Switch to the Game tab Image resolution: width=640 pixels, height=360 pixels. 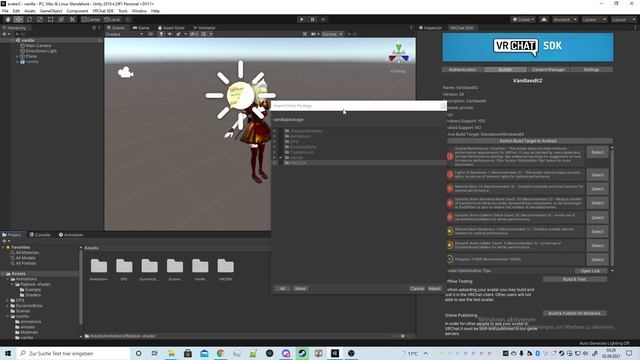(x=141, y=28)
